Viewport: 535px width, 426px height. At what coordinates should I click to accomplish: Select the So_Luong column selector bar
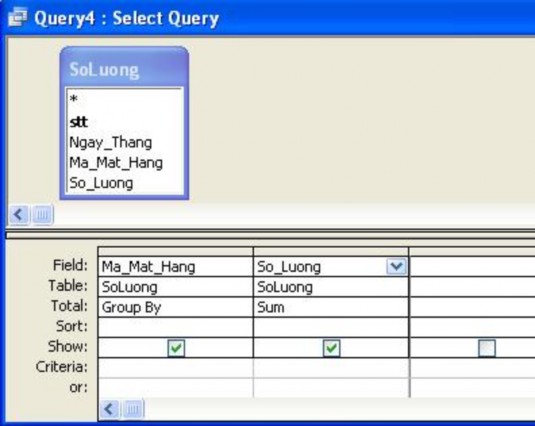click(x=331, y=252)
